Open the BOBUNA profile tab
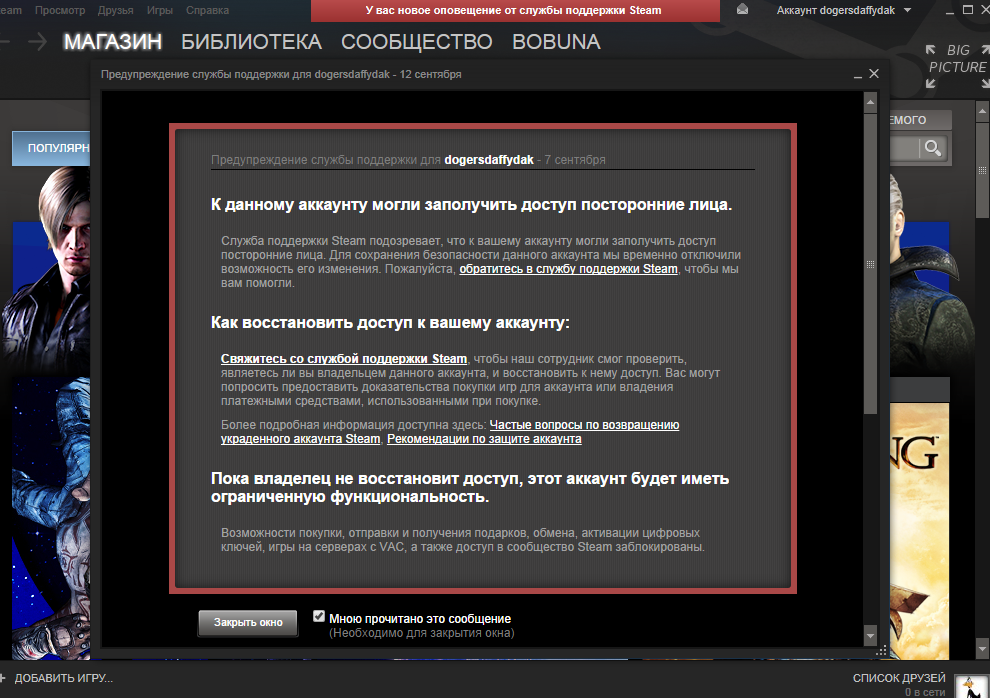Screen dimensions: 990x698 556,42
